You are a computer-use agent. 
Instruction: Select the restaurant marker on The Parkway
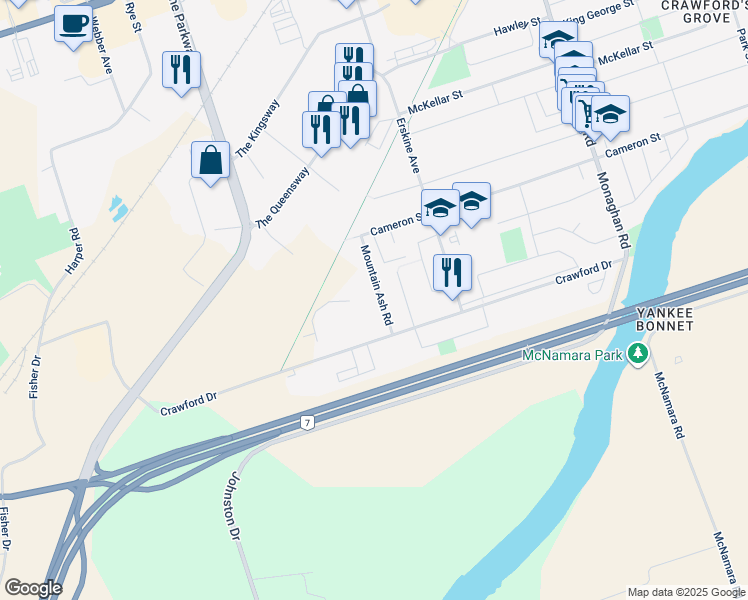pos(181,70)
